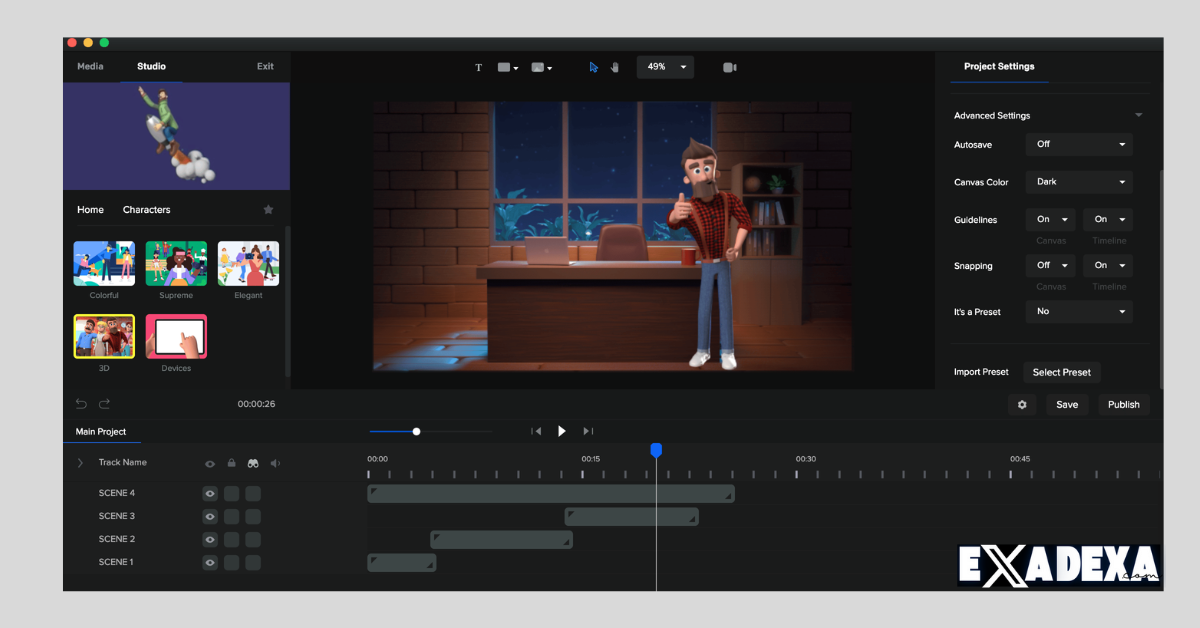Select the 3D characters thumbnail

pyautogui.click(x=104, y=336)
